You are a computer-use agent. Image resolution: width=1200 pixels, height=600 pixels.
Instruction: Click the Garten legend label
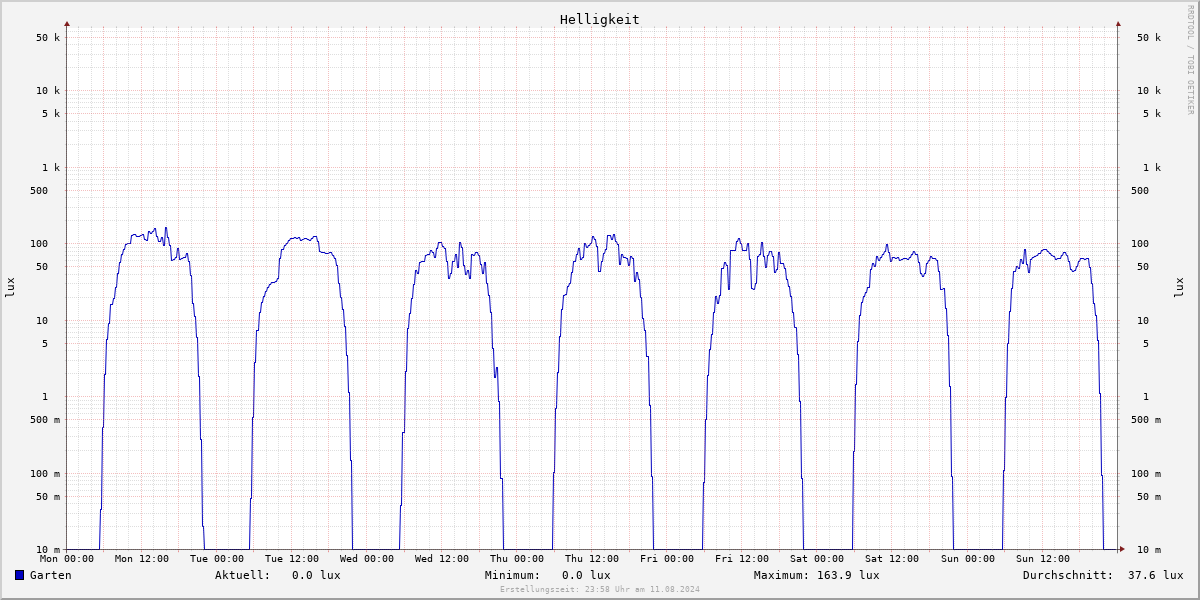pos(51,575)
